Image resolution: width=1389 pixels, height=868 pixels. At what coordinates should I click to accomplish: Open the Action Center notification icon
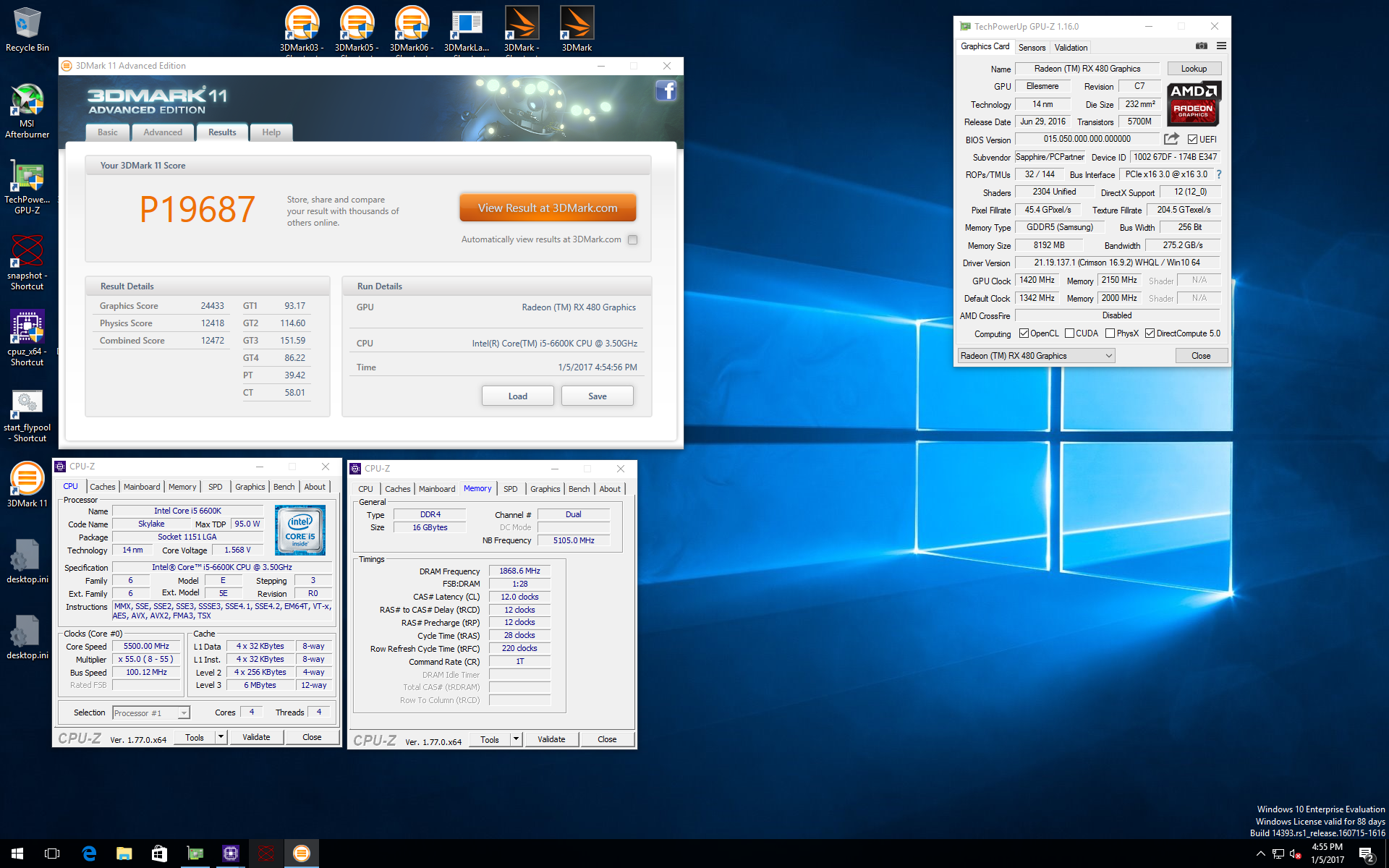1367,854
